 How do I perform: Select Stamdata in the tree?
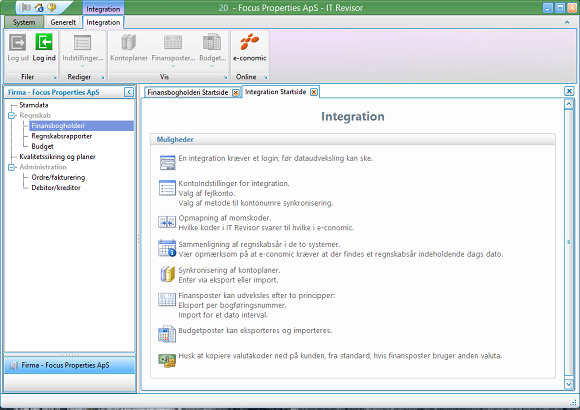(x=34, y=105)
